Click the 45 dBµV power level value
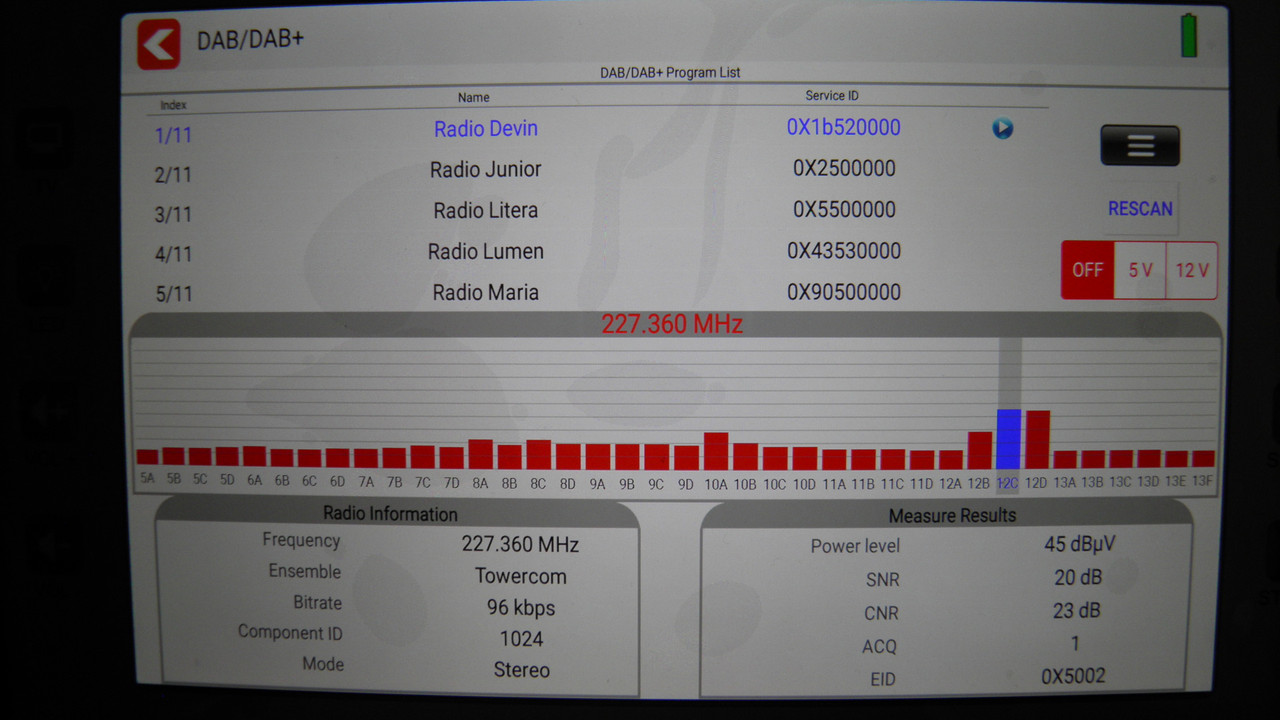The image size is (1280, 720). (x=1080, y=545)
